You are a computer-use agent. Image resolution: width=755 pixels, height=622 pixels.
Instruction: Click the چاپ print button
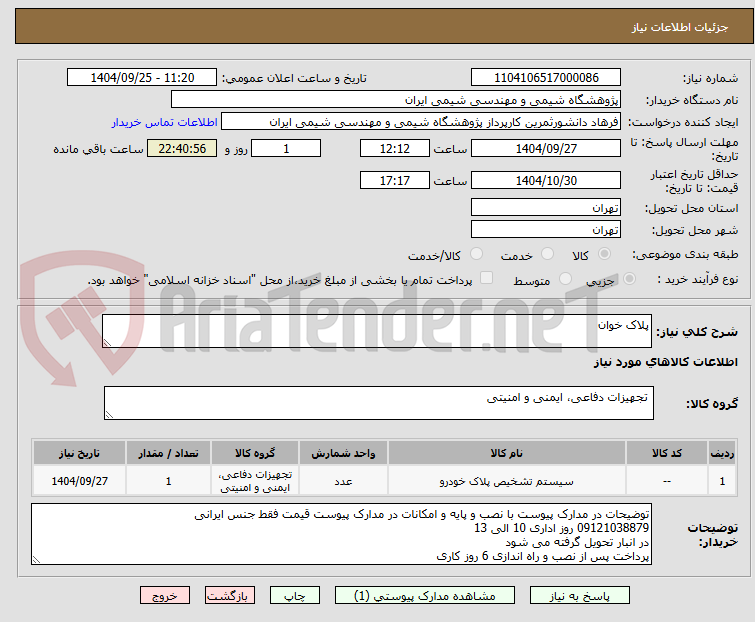tap(295, 596)
